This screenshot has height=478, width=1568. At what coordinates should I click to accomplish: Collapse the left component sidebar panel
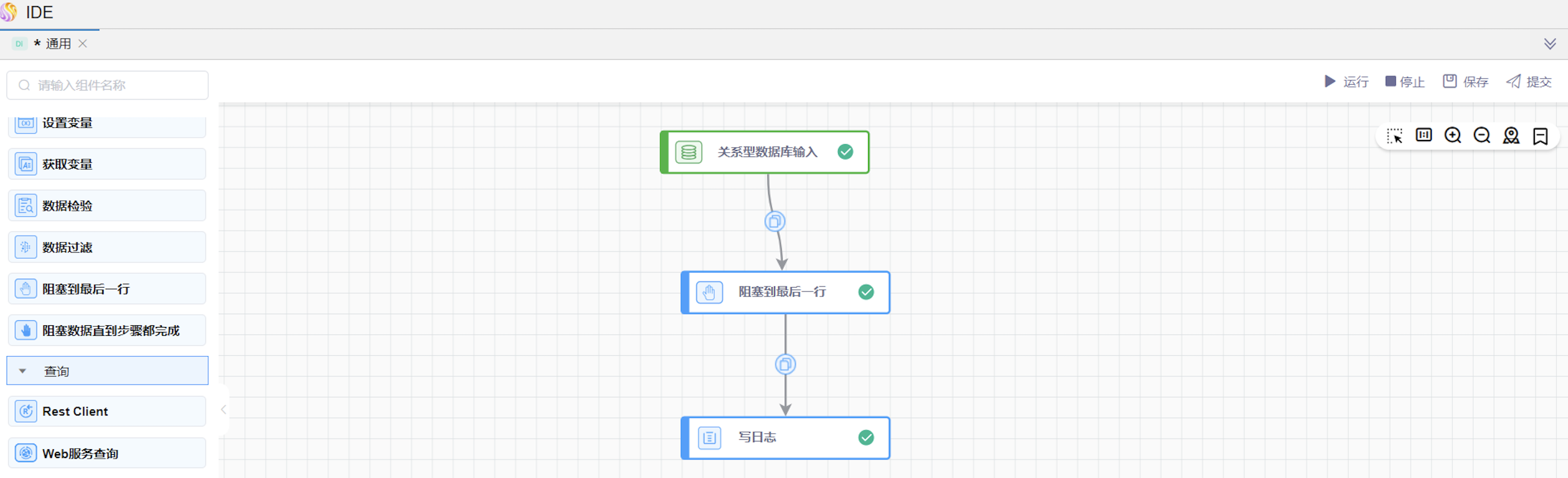(223, 409)
